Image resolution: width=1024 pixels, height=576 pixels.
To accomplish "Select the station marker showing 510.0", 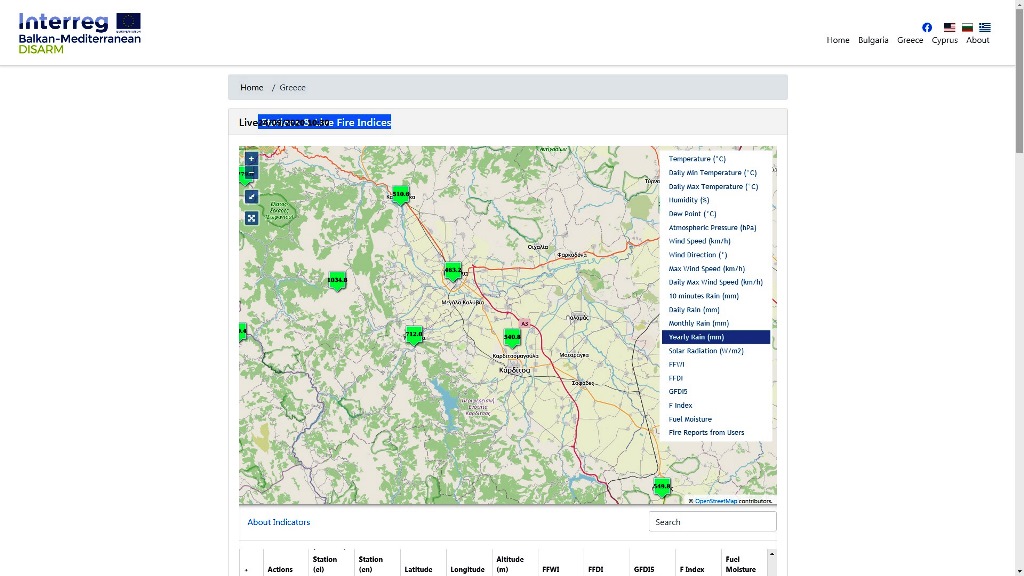I will click(x=400, y=195).
